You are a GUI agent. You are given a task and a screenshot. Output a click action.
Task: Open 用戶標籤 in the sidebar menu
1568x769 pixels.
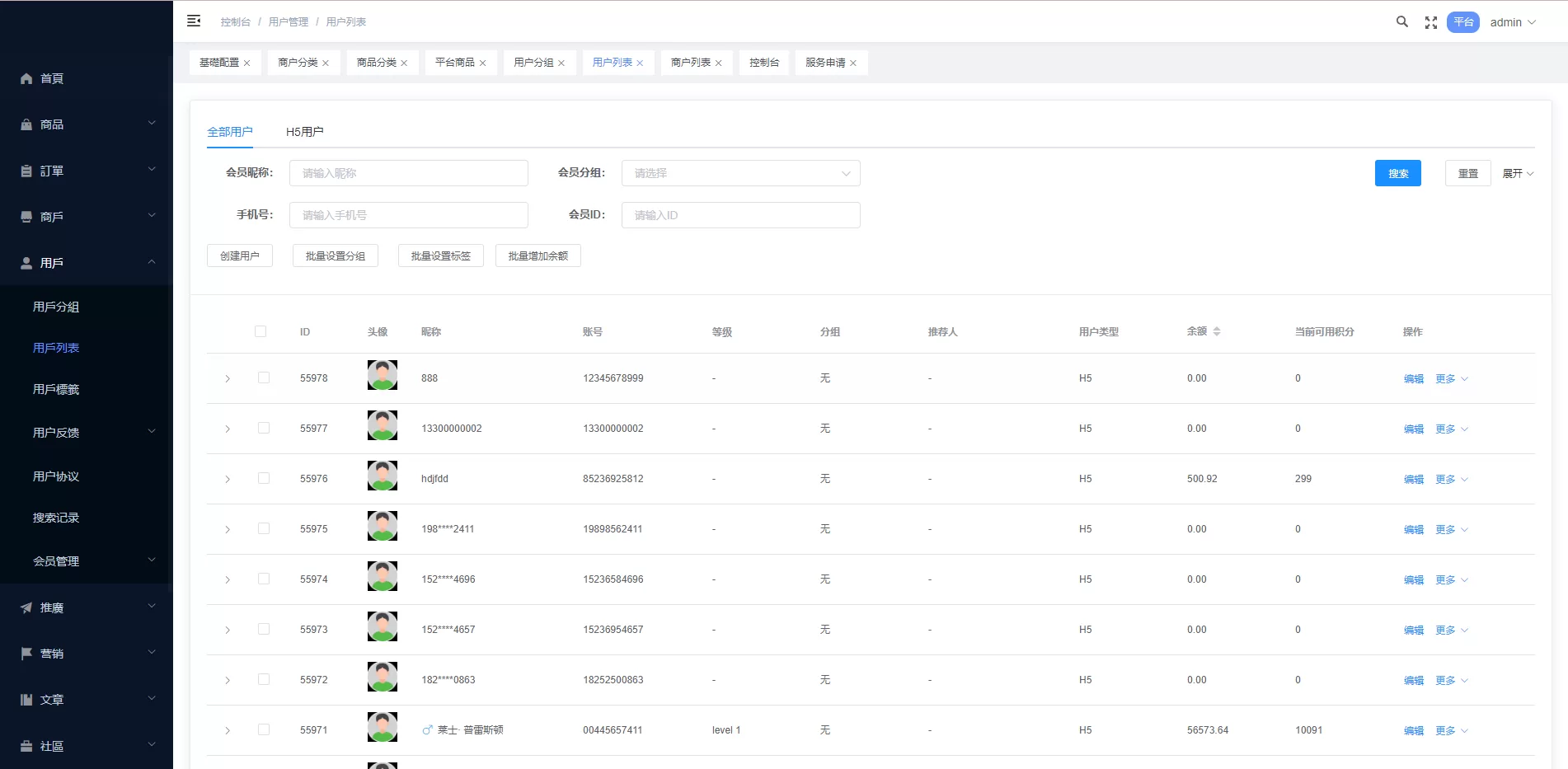56,389
